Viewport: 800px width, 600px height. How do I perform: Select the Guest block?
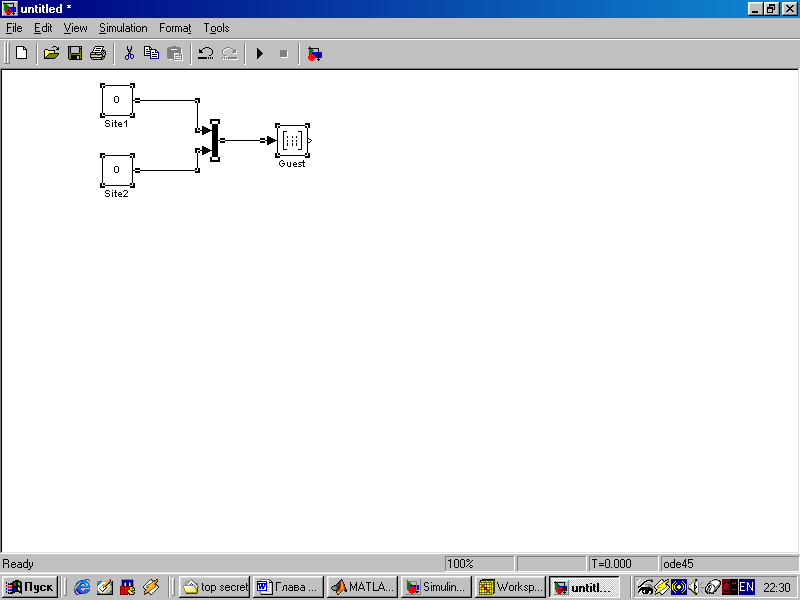(292, 140)
